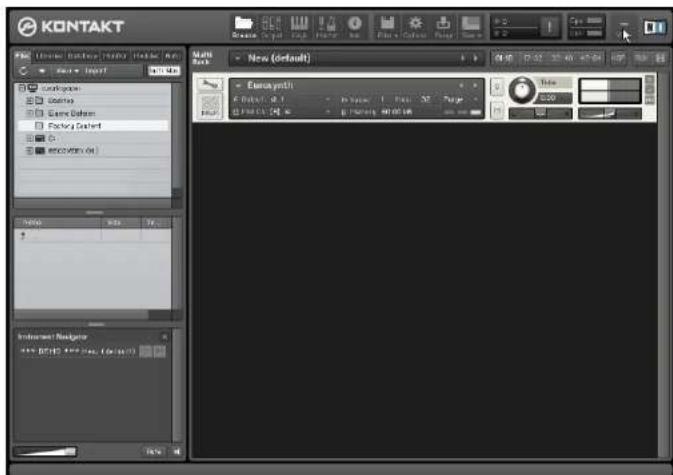Mute the Eurosynth instrument
The height and width of the screenshot is (475, 673).
497,111
